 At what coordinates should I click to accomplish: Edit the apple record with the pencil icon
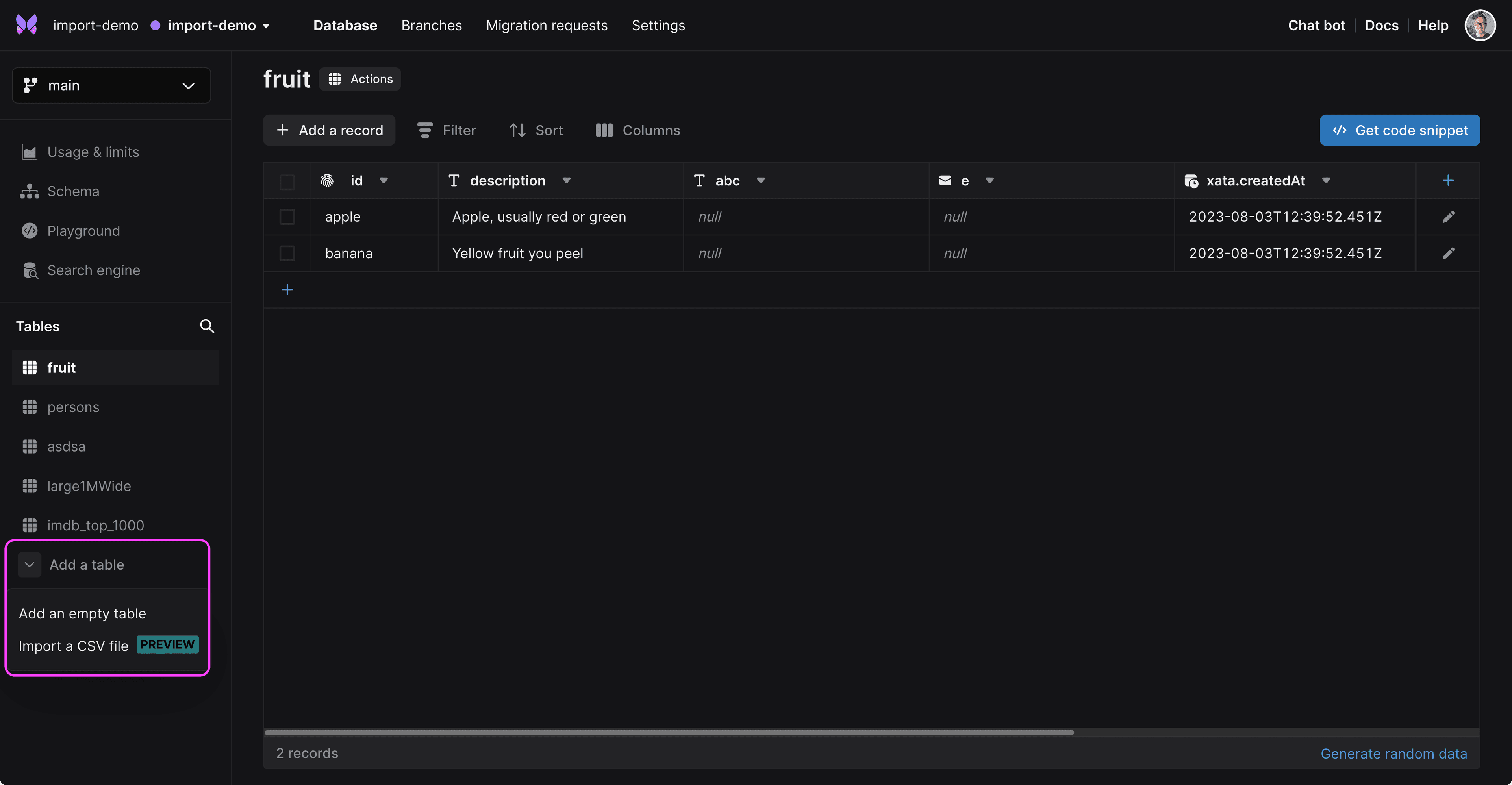tap(1449, 217)
